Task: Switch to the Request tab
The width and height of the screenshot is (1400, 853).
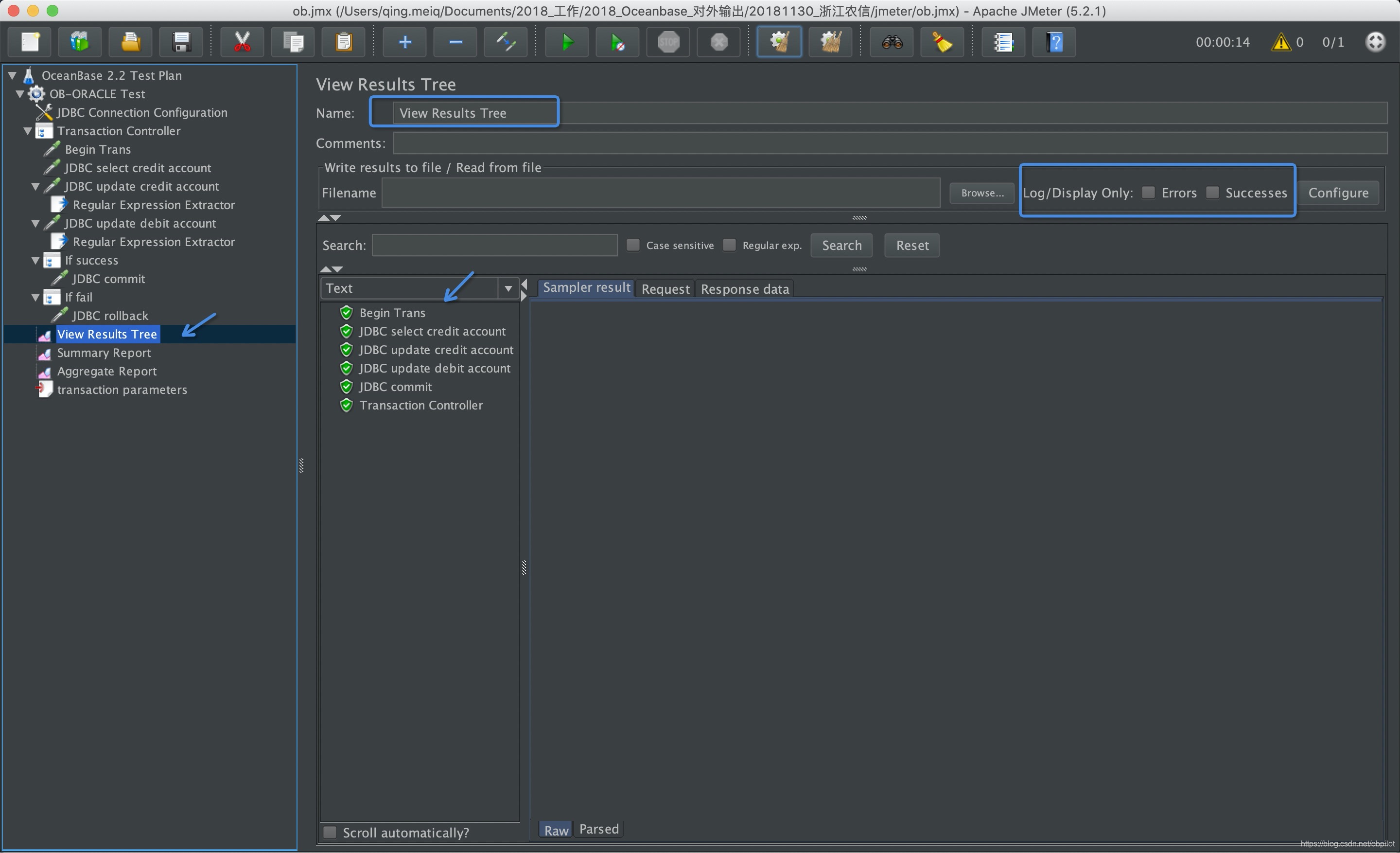Action: [665, 288]
